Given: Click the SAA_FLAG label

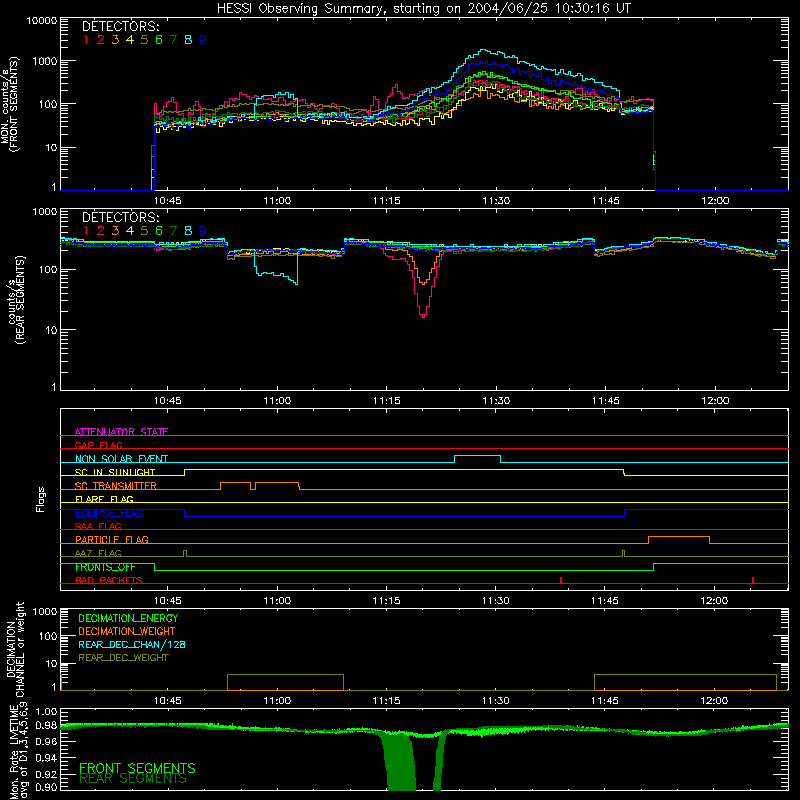Looking at the screenshot, I should [98, 526].
